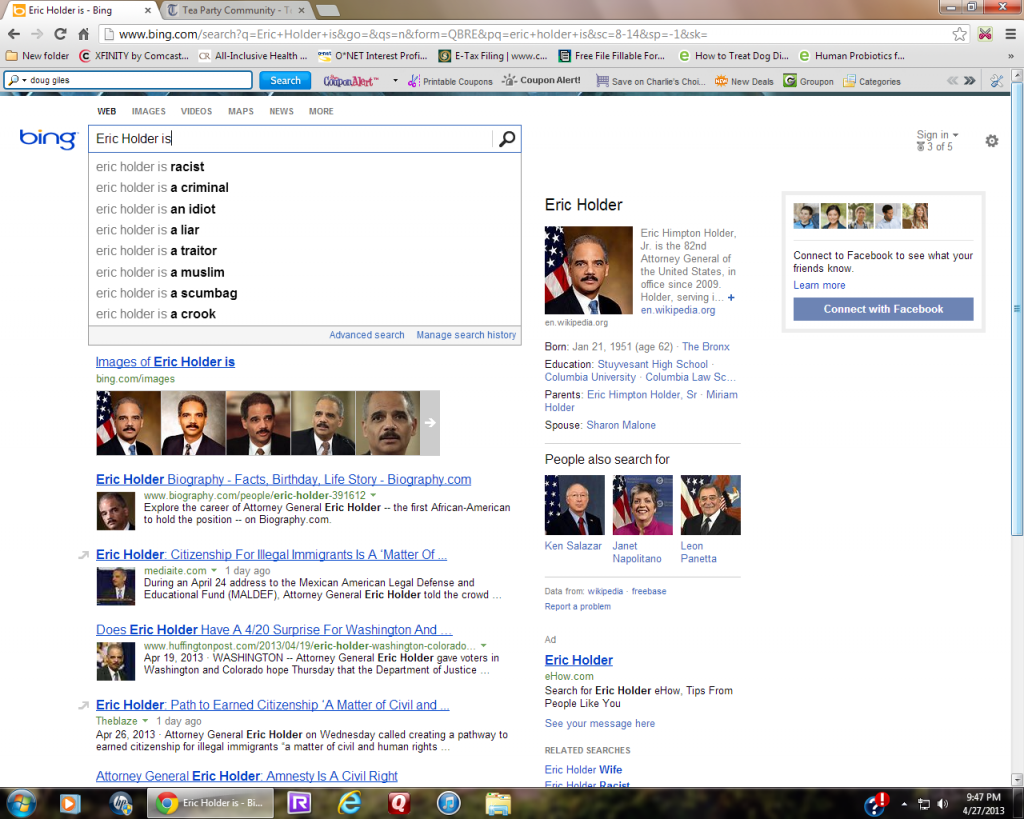Switch to the Images search tab
This screenshot has width=1024, height=819.
[x=149, y=111]
